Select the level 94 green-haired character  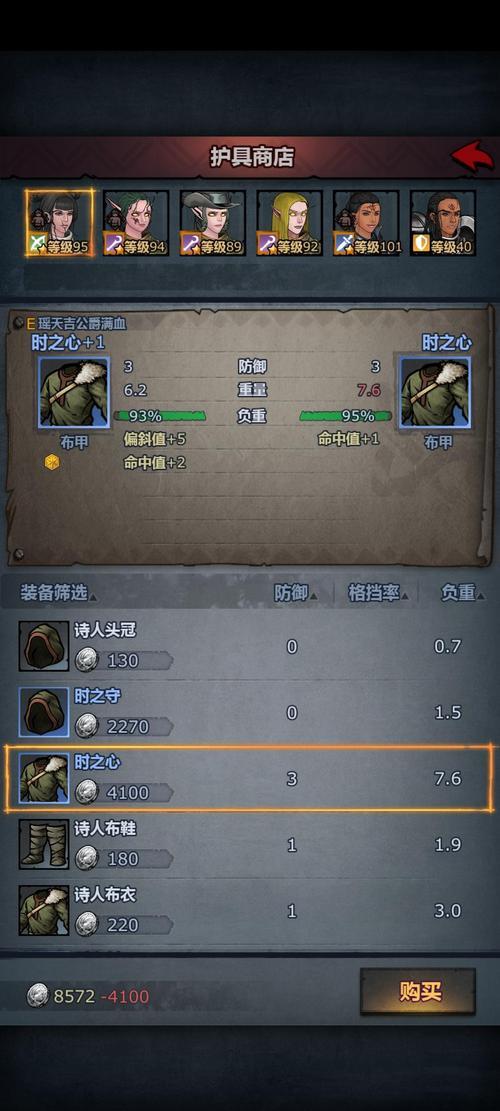point(136,222)
